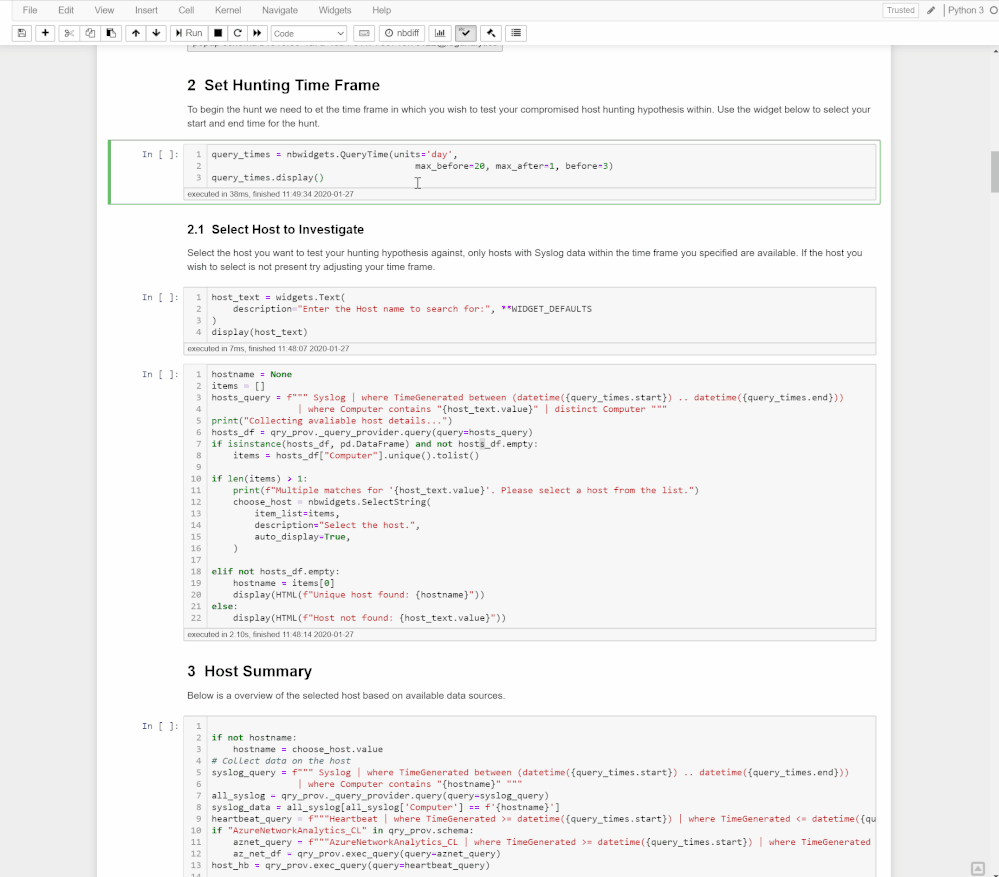999x877 pixels.
Task: Insert a new cell below with plus icon
Action: tap(45, 33)
